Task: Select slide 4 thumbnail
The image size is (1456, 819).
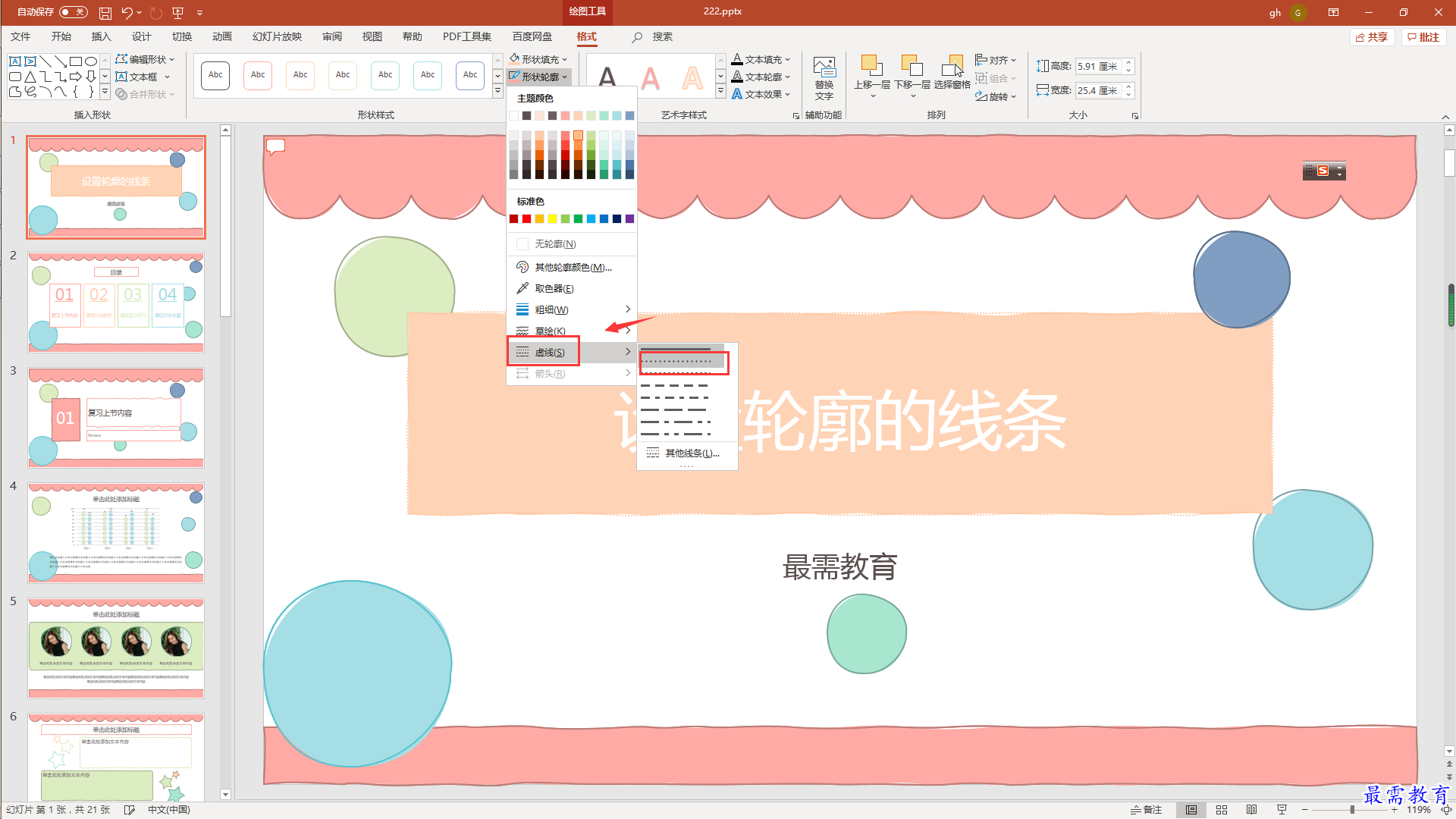Action: pyautogui.click(x=116, y=533)
